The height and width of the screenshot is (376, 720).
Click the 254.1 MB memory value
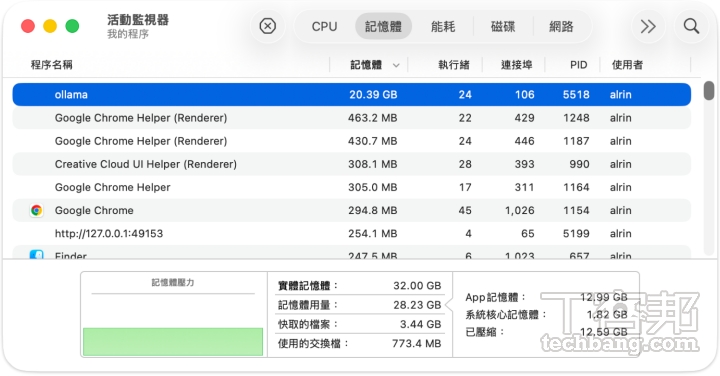click(x=372, y=233)
